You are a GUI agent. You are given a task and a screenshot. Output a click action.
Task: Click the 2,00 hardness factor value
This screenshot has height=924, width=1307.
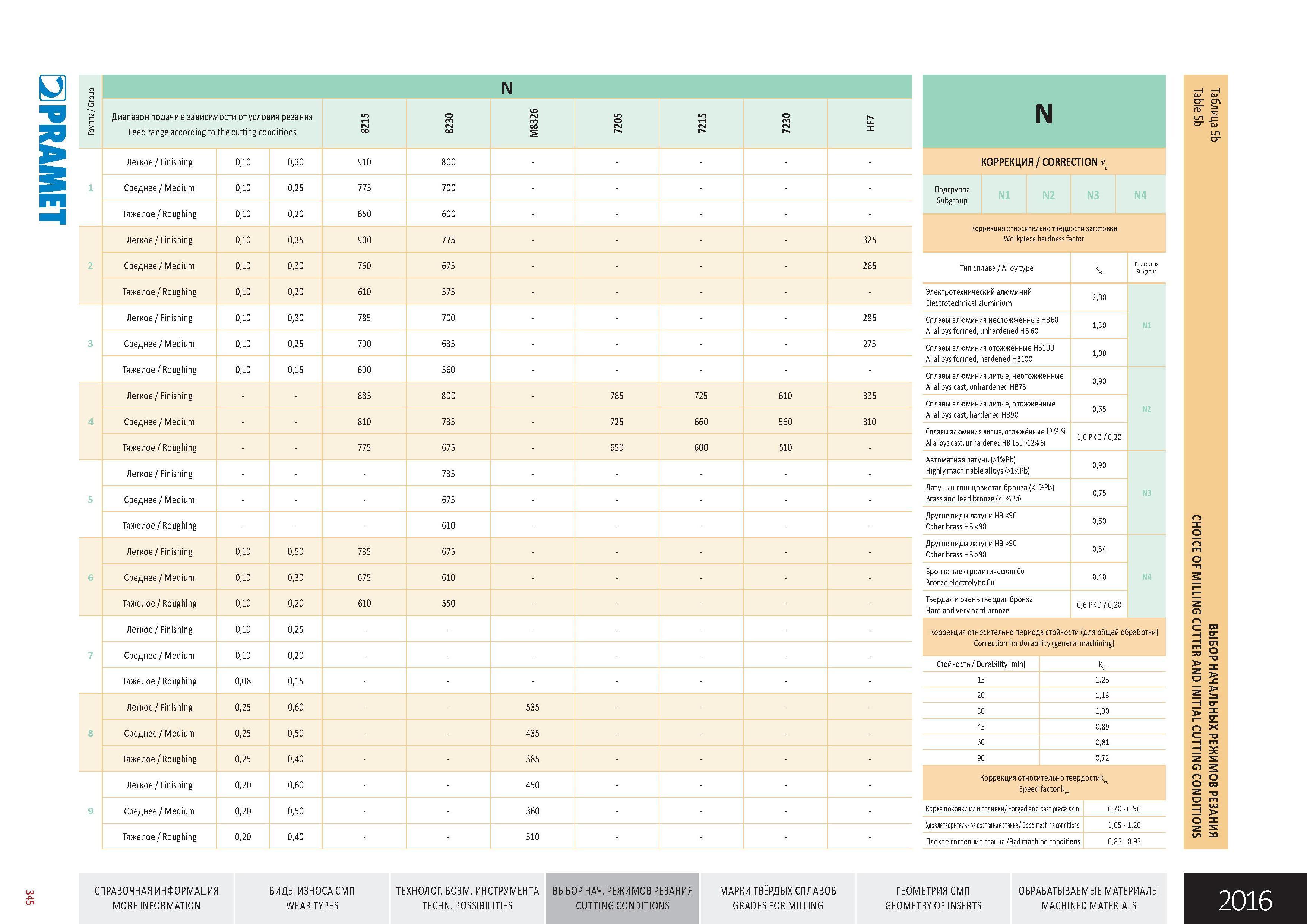1099,297
